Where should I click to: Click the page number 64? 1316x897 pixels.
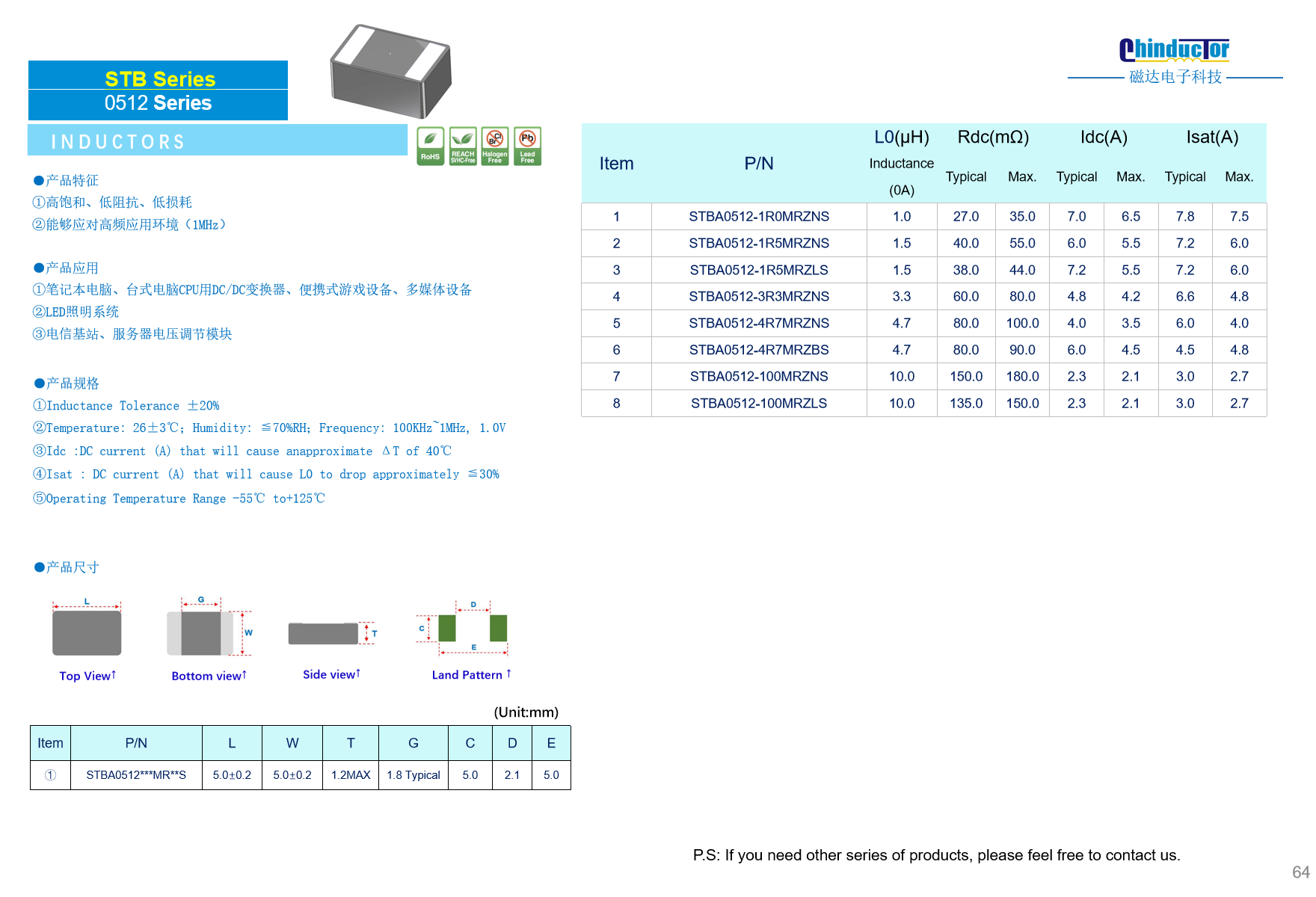[1301, 872]
